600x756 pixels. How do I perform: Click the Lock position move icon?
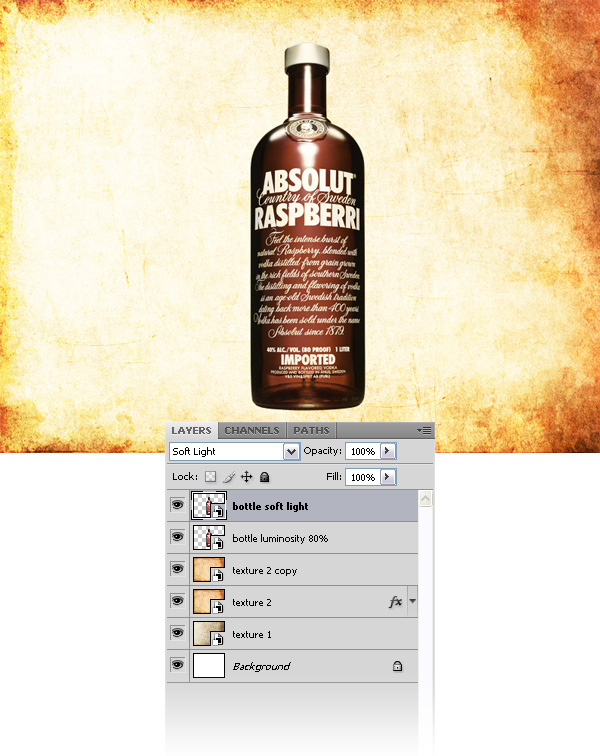point(246,477)
